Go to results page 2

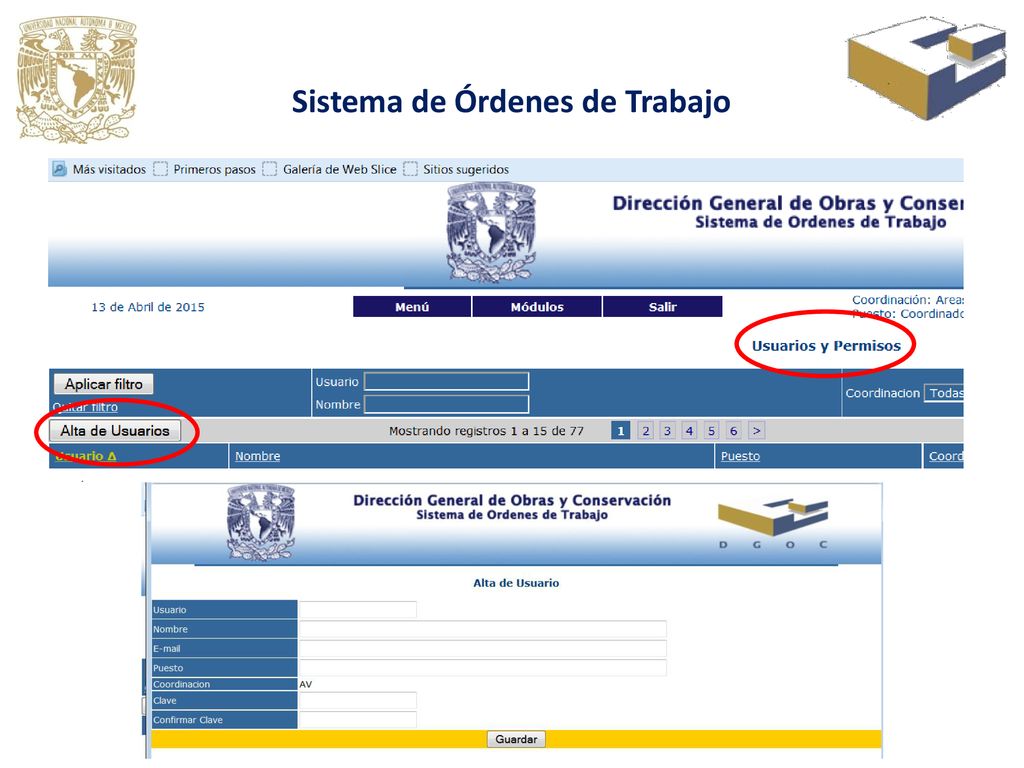click(645, 431)
